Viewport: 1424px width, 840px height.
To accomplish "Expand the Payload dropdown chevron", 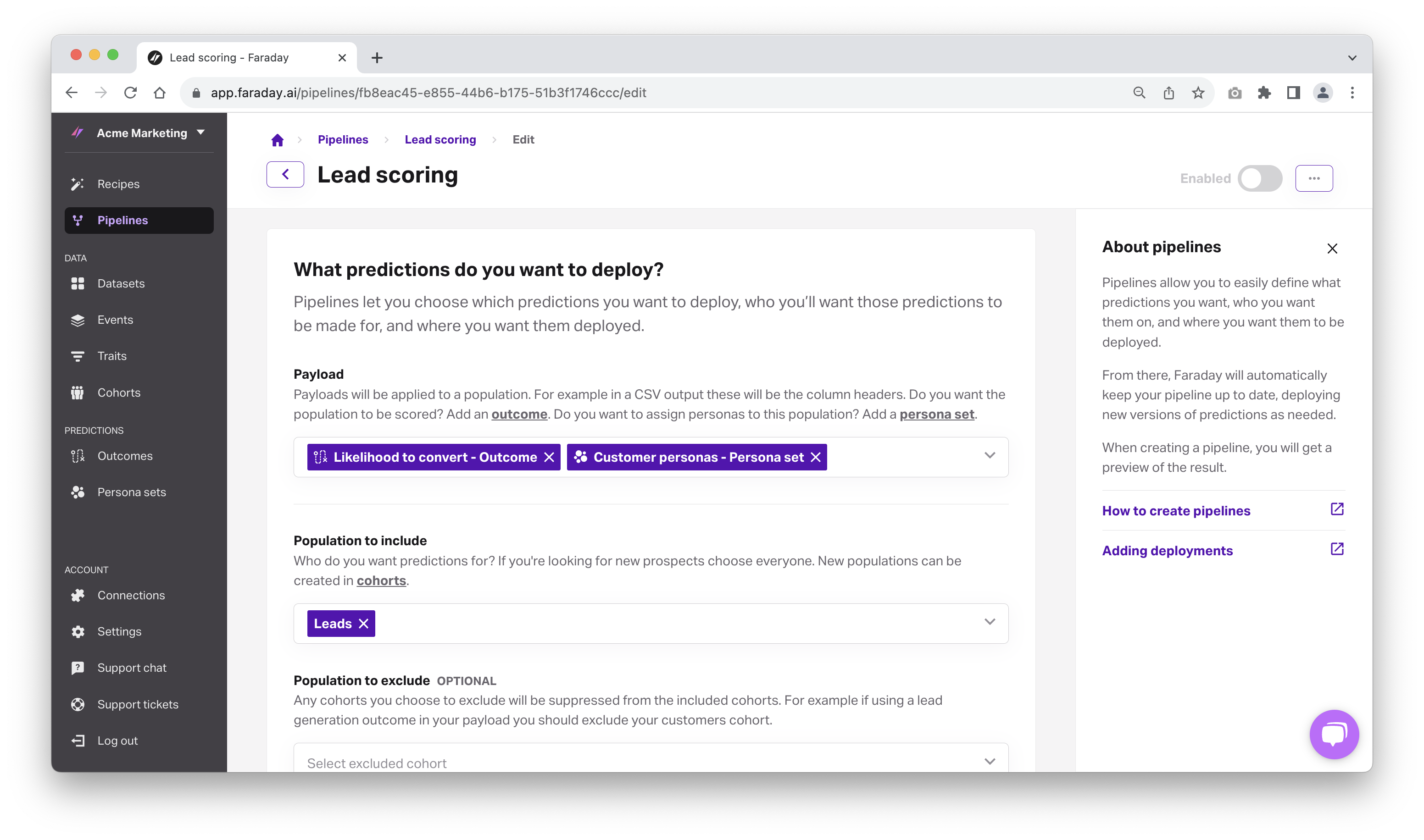I will coord(989,456).
